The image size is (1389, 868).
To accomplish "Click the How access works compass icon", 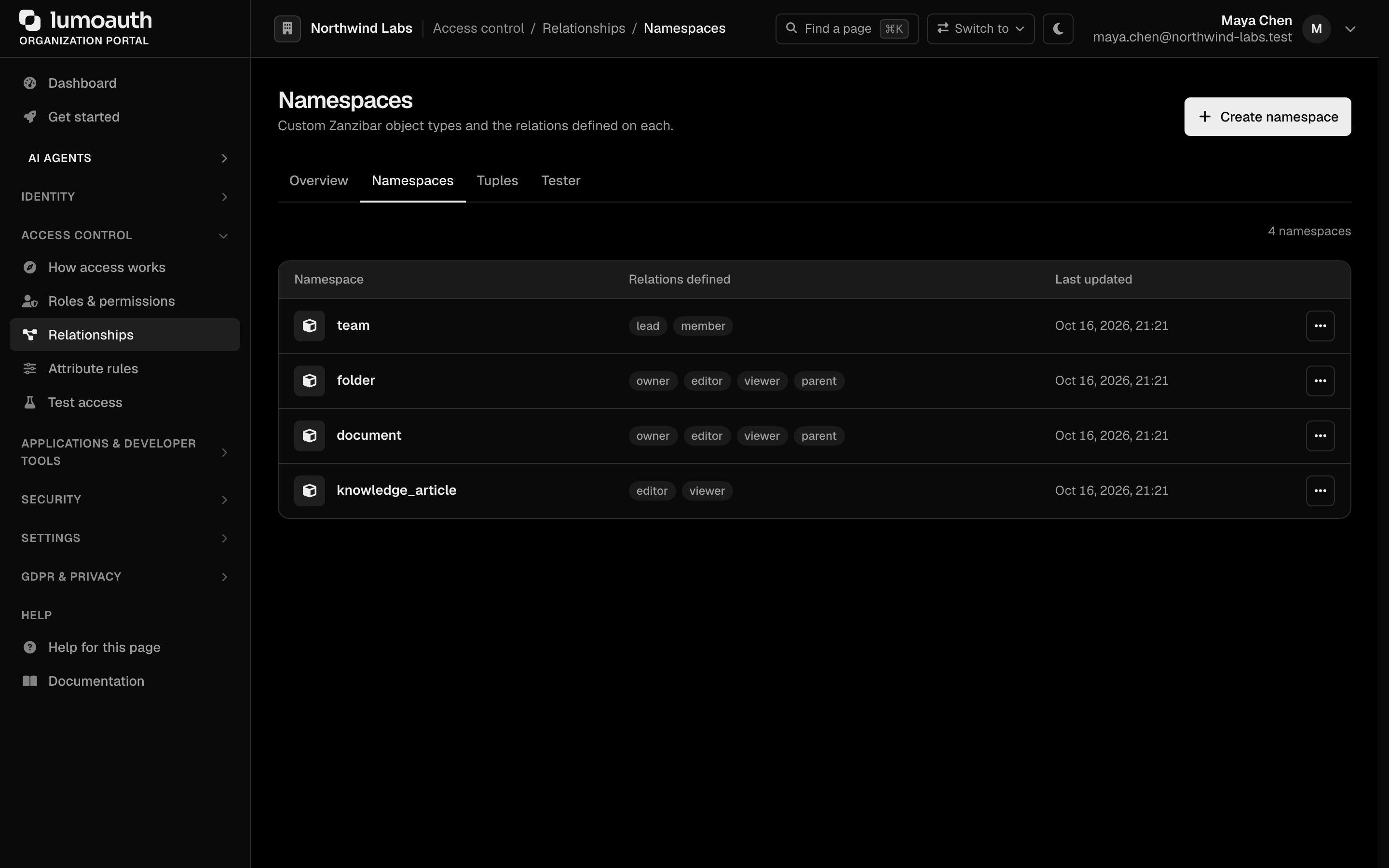I will [30, 268].
